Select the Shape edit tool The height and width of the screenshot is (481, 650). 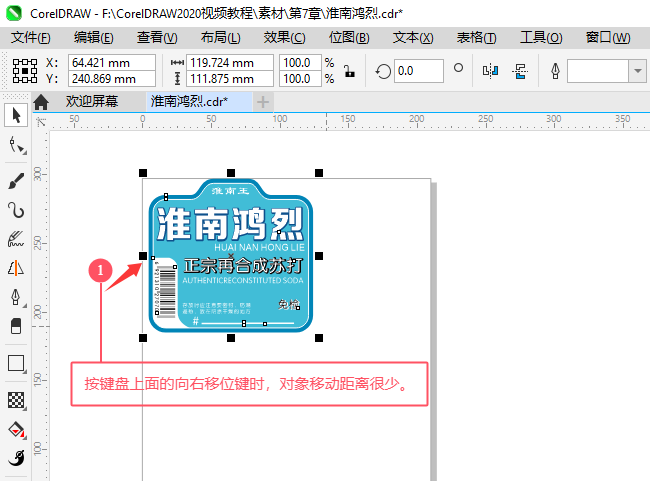coord(16,145)
